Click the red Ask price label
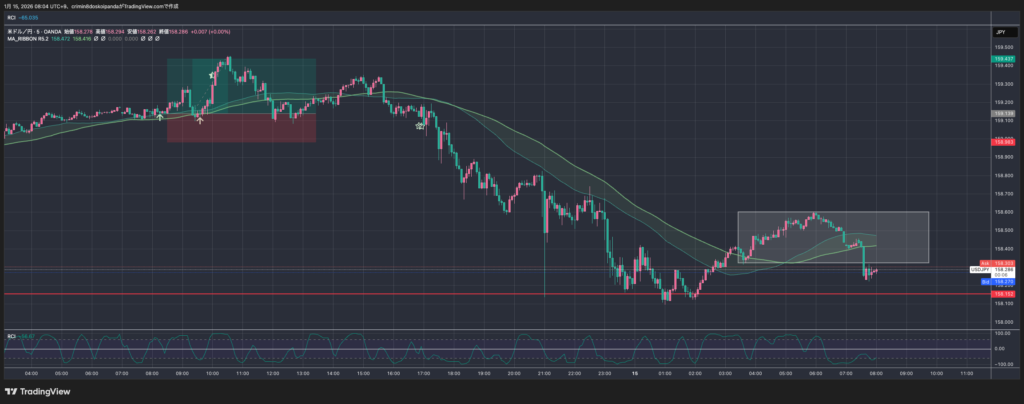1024x404 pixels. point(1000,263)
